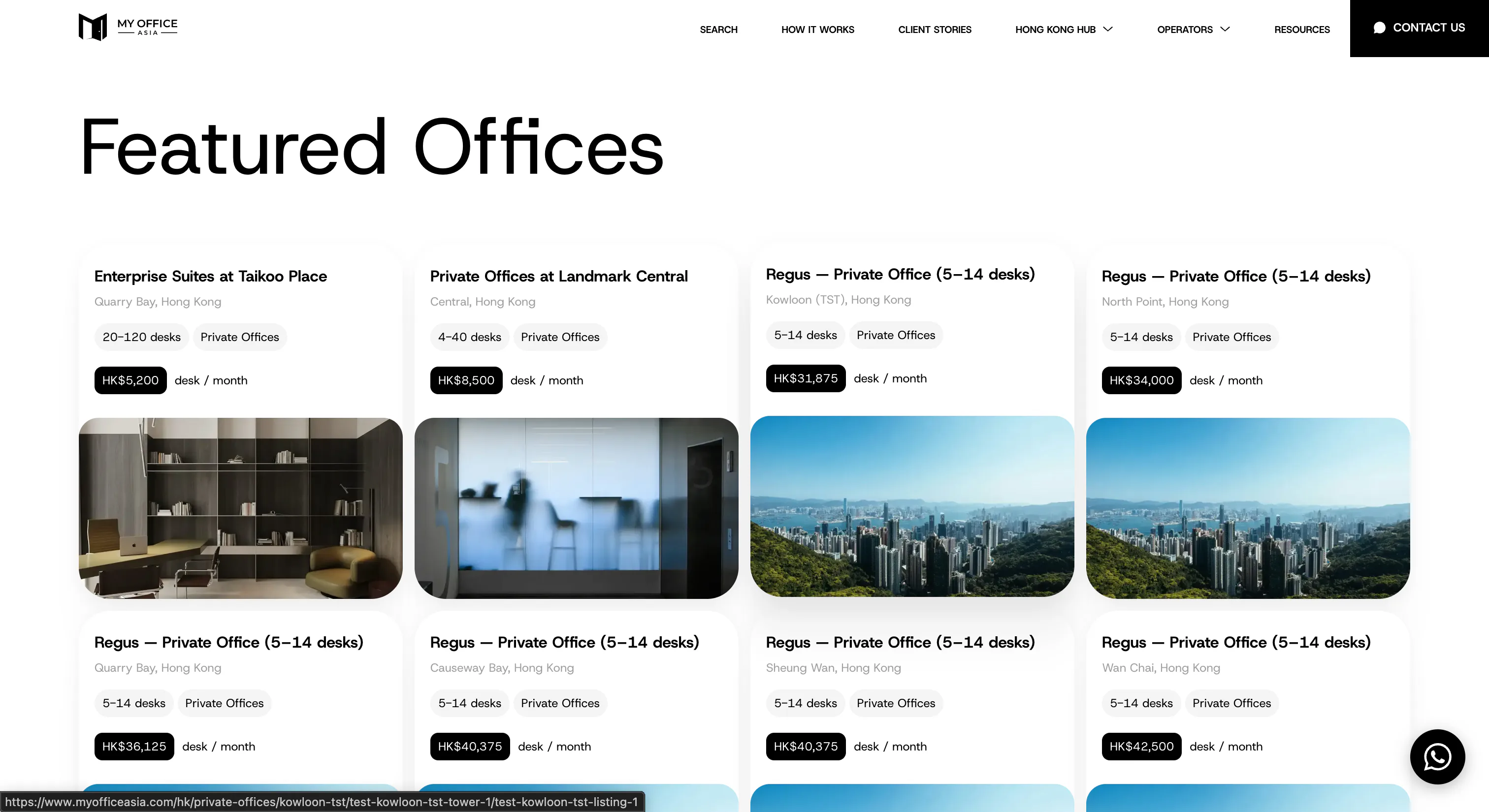Image resolution: width=1489 pixels, height=812 pixels.
Task: Open Regus Causeway Bay listing title
Action: click(564, 642)
